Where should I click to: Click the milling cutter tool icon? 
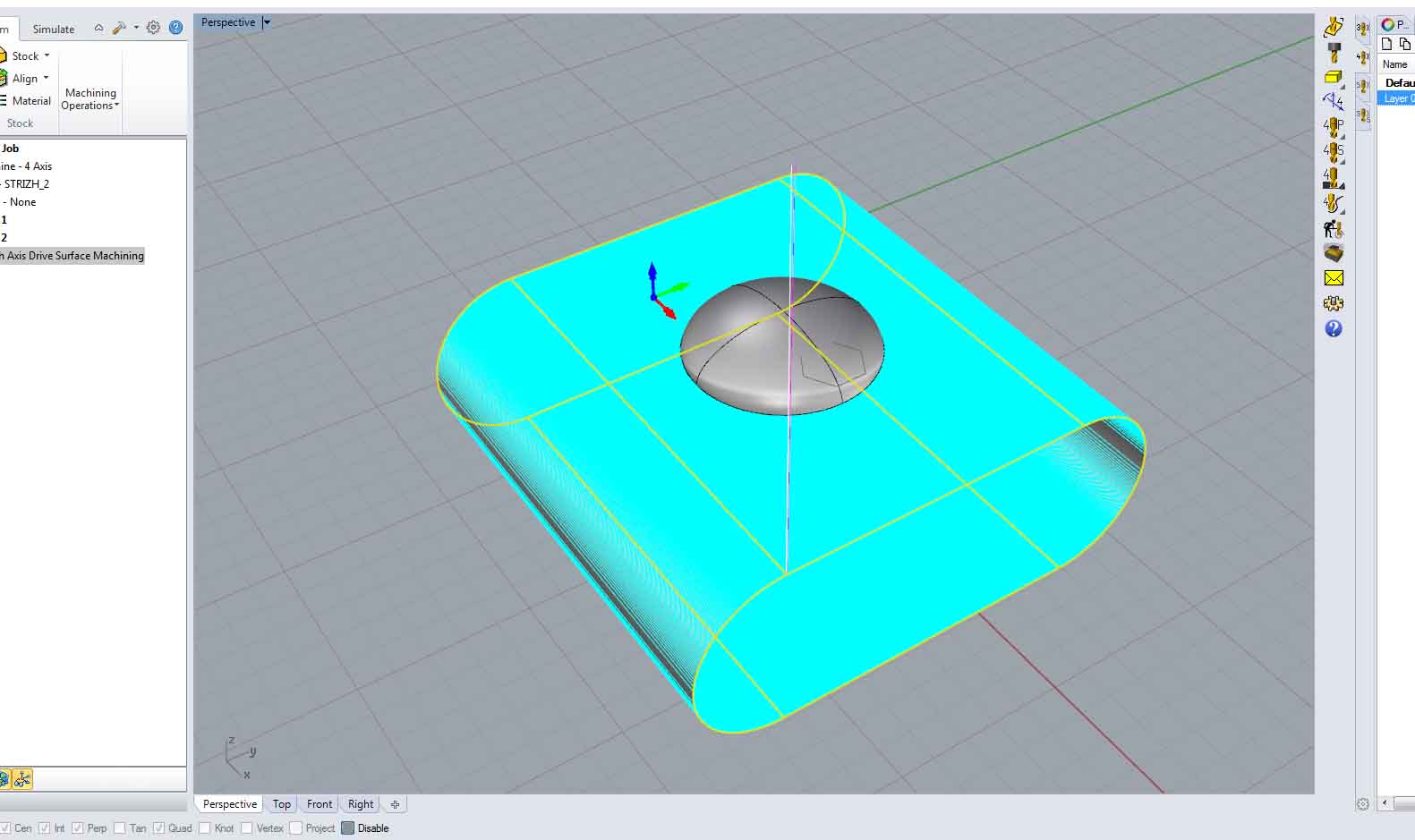tap(1334, 52)
